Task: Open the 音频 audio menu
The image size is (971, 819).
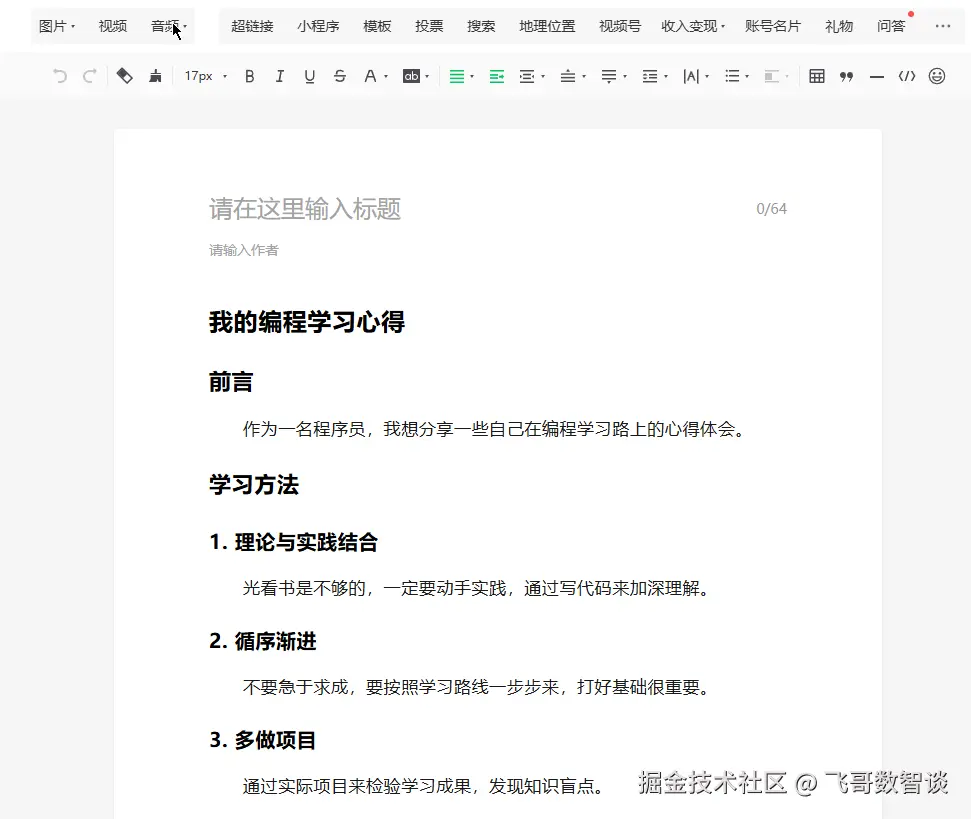Action: pos(168,26)
